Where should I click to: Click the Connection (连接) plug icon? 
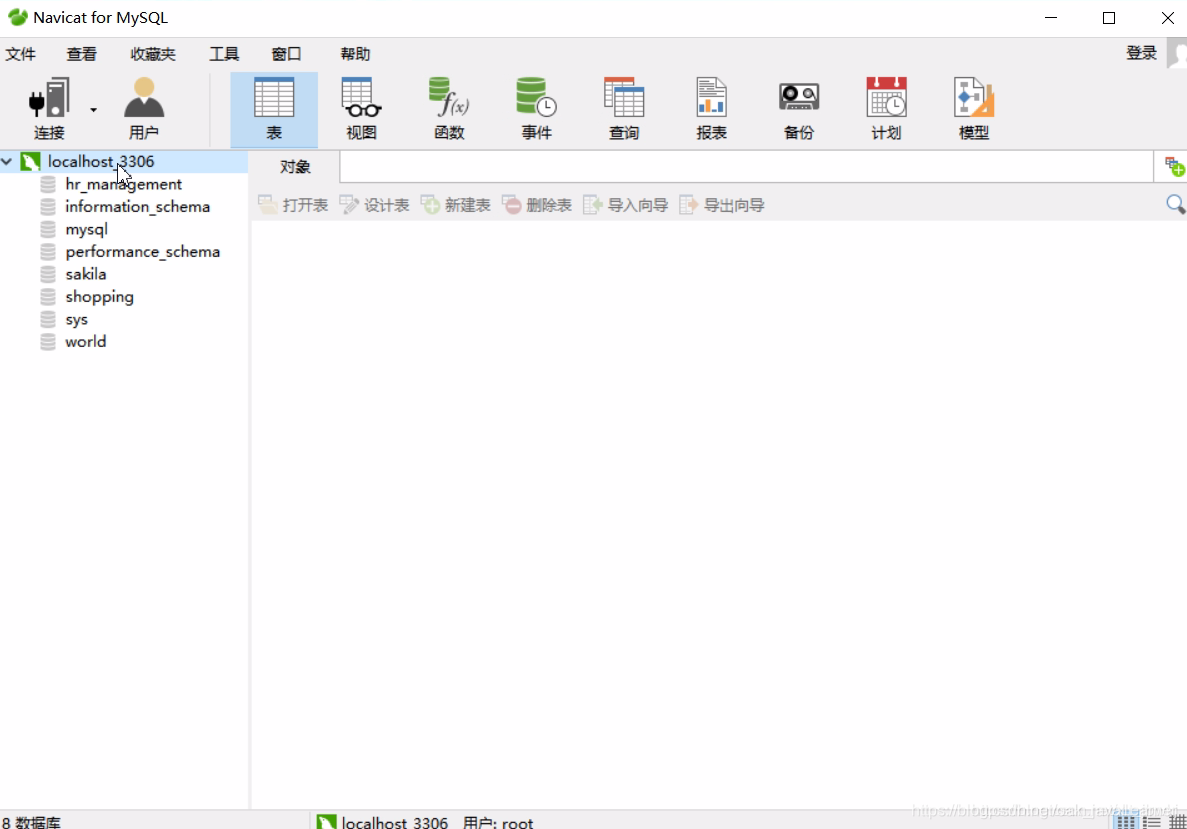coord(49,98)
